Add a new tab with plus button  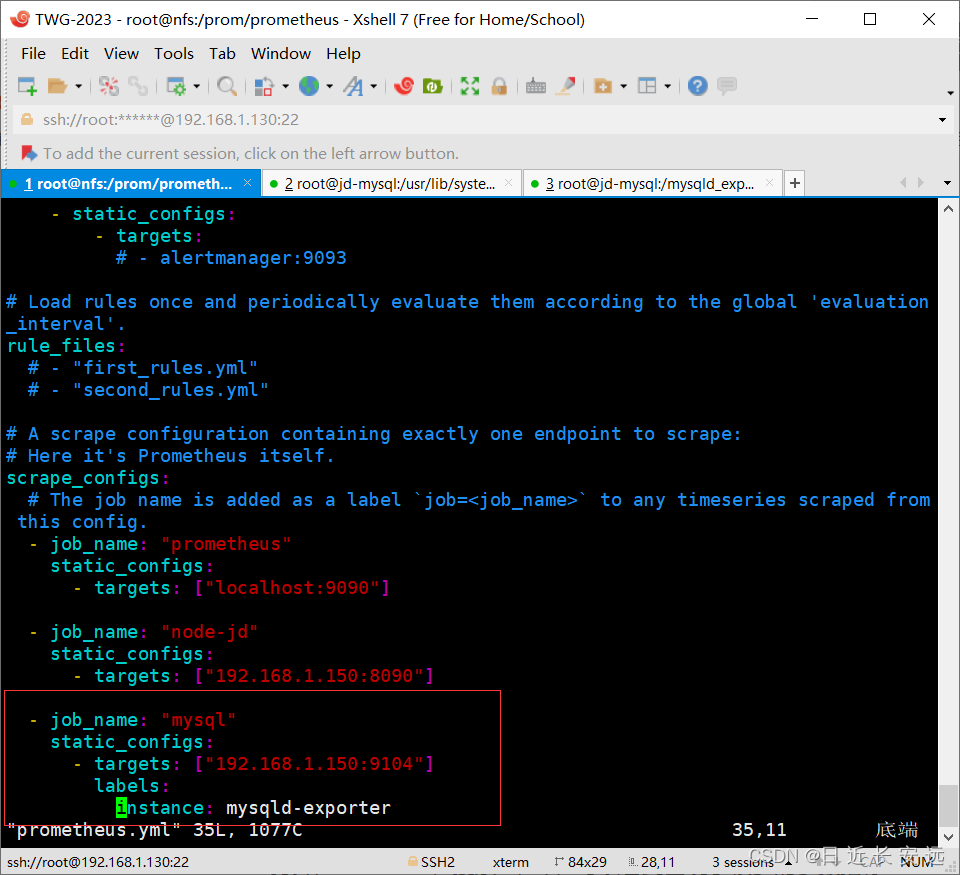[x=795, y=184]
